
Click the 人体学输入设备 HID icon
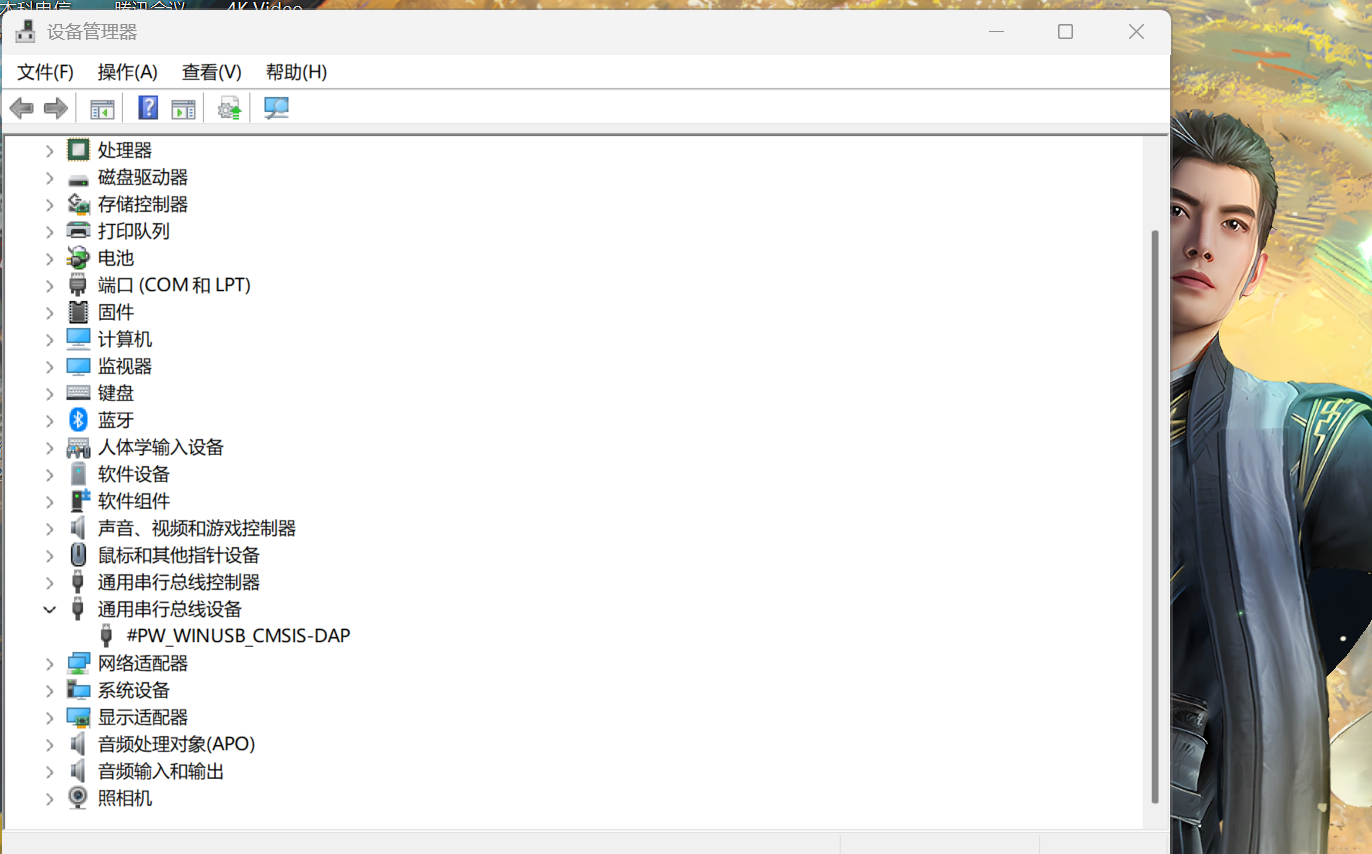78,447
